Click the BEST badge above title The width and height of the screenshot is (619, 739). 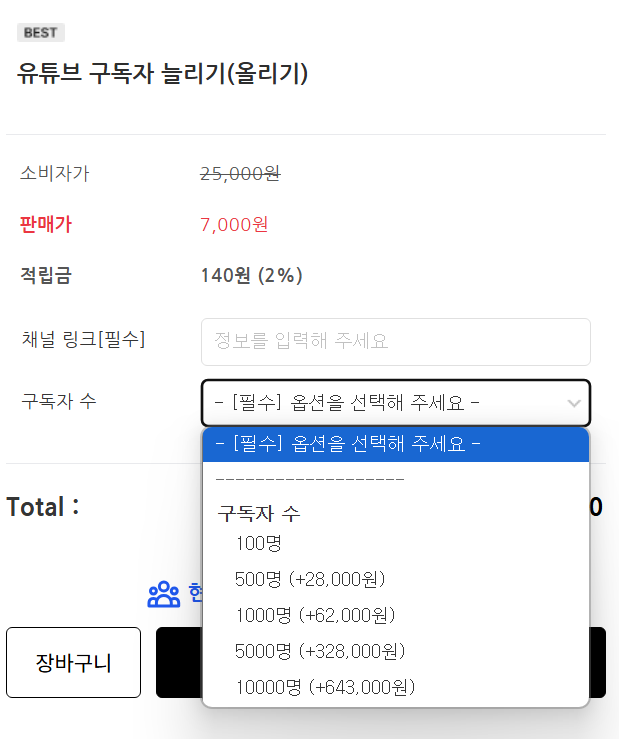coord(41,33)
